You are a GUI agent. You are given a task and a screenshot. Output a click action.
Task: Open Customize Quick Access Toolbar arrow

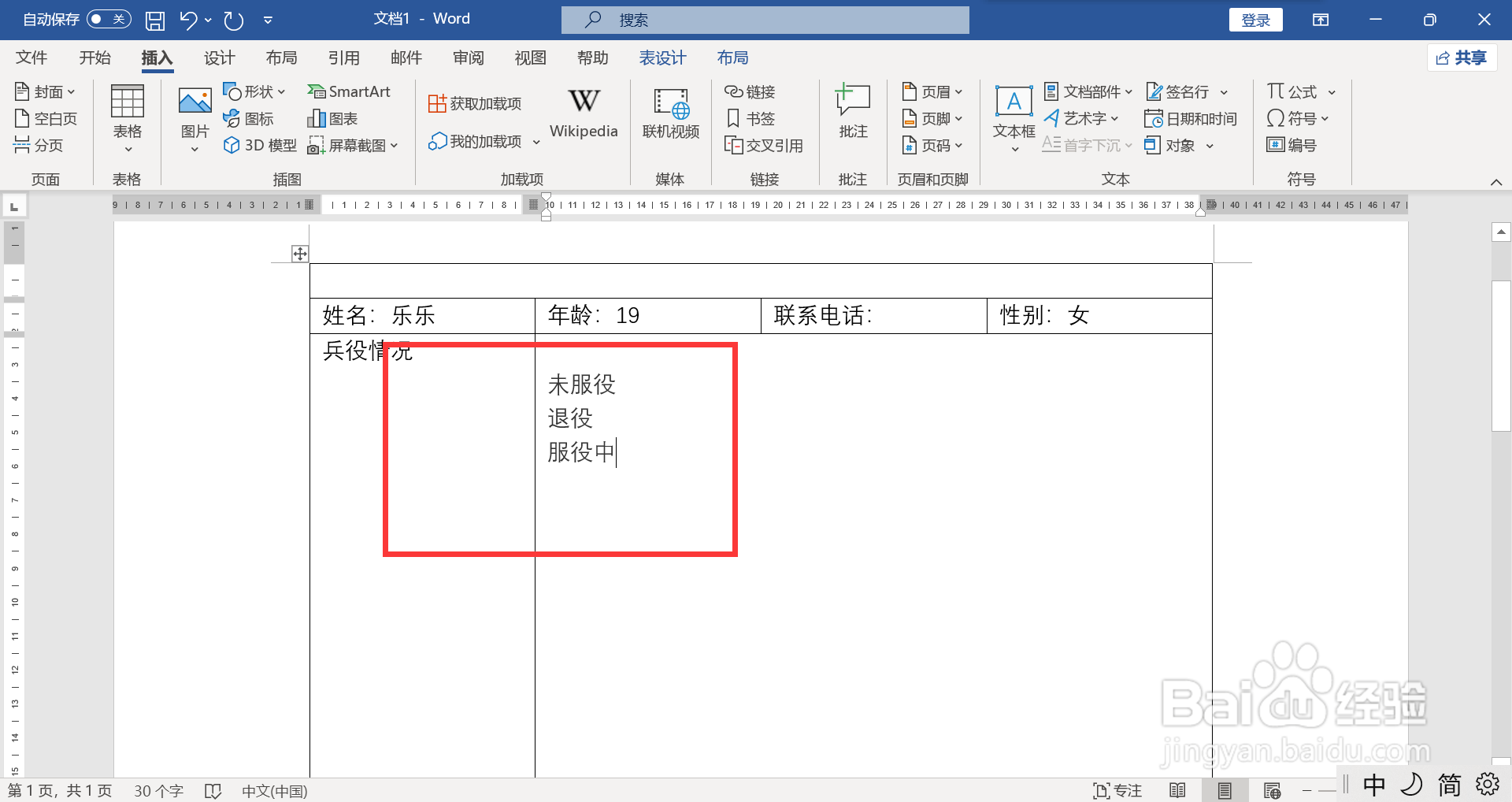pyautogui.click(x=268, y=20)
